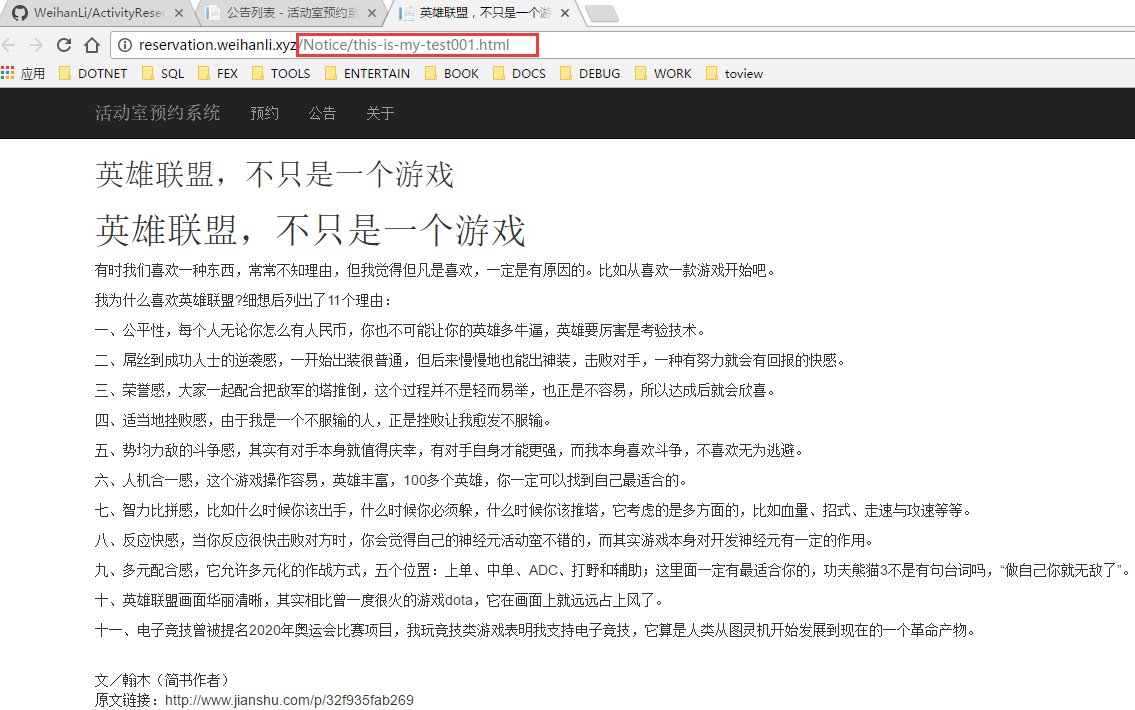Image resolution: width=1135 pixels, height=710 pixels.
Task: Click the line starting 十、英雄联盟画面华丽清晰
Action: coord(379,600)
